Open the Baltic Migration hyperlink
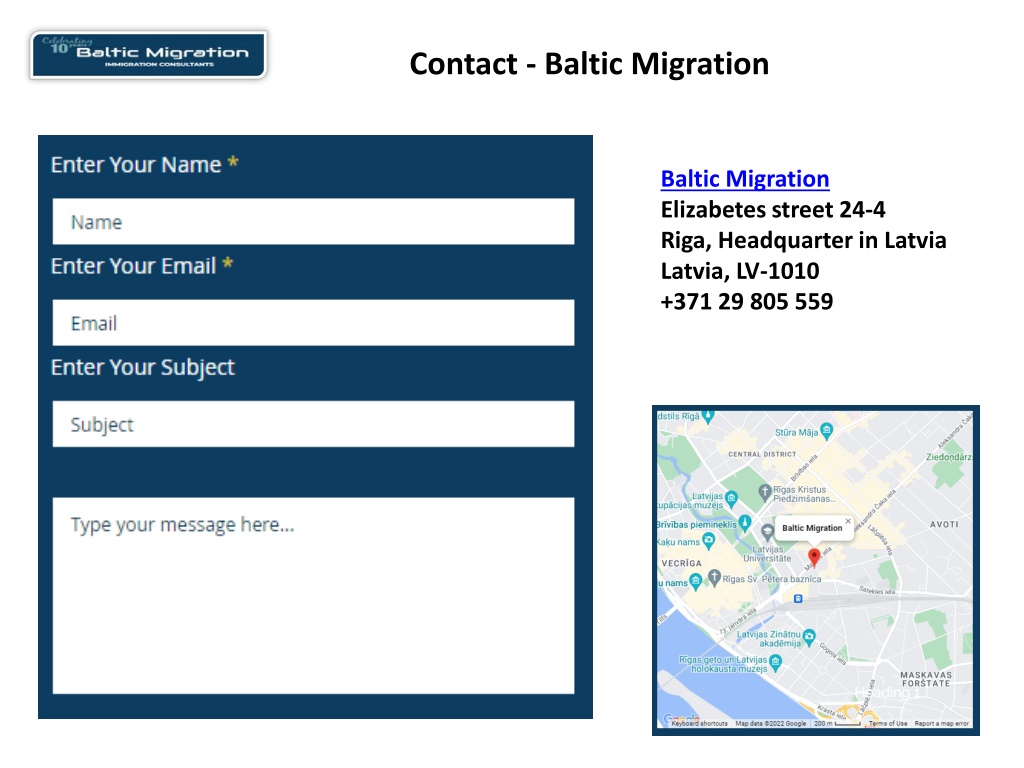Viewport: 1024px width, 768px height. (x=744, y=179)
